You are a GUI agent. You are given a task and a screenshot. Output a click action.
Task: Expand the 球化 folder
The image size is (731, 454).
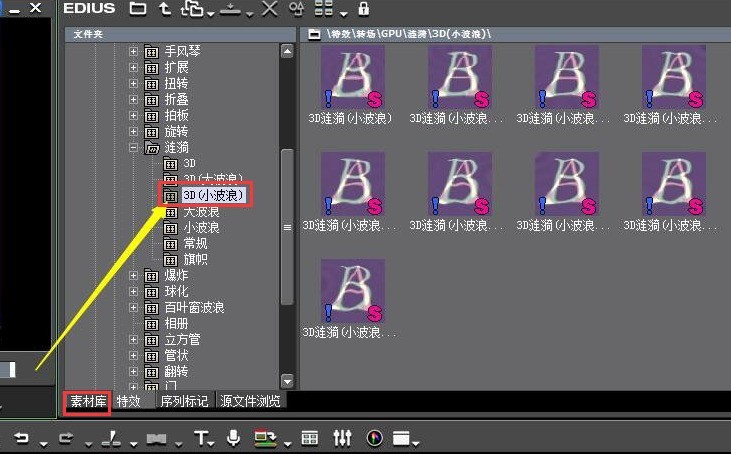(133, 291)
